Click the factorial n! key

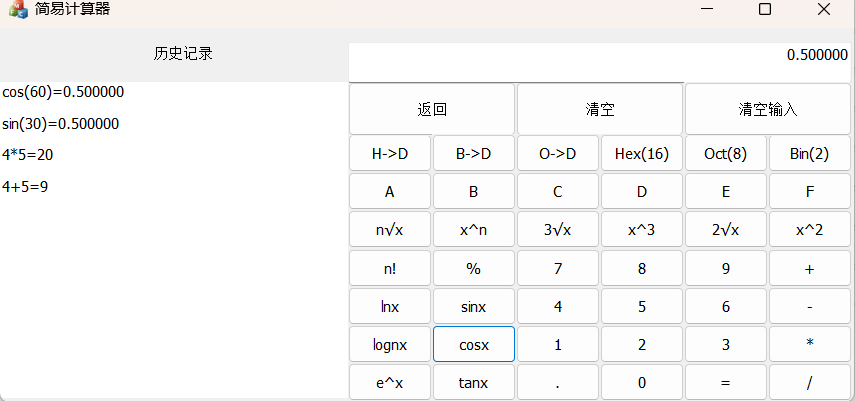[x=390, y=268]
